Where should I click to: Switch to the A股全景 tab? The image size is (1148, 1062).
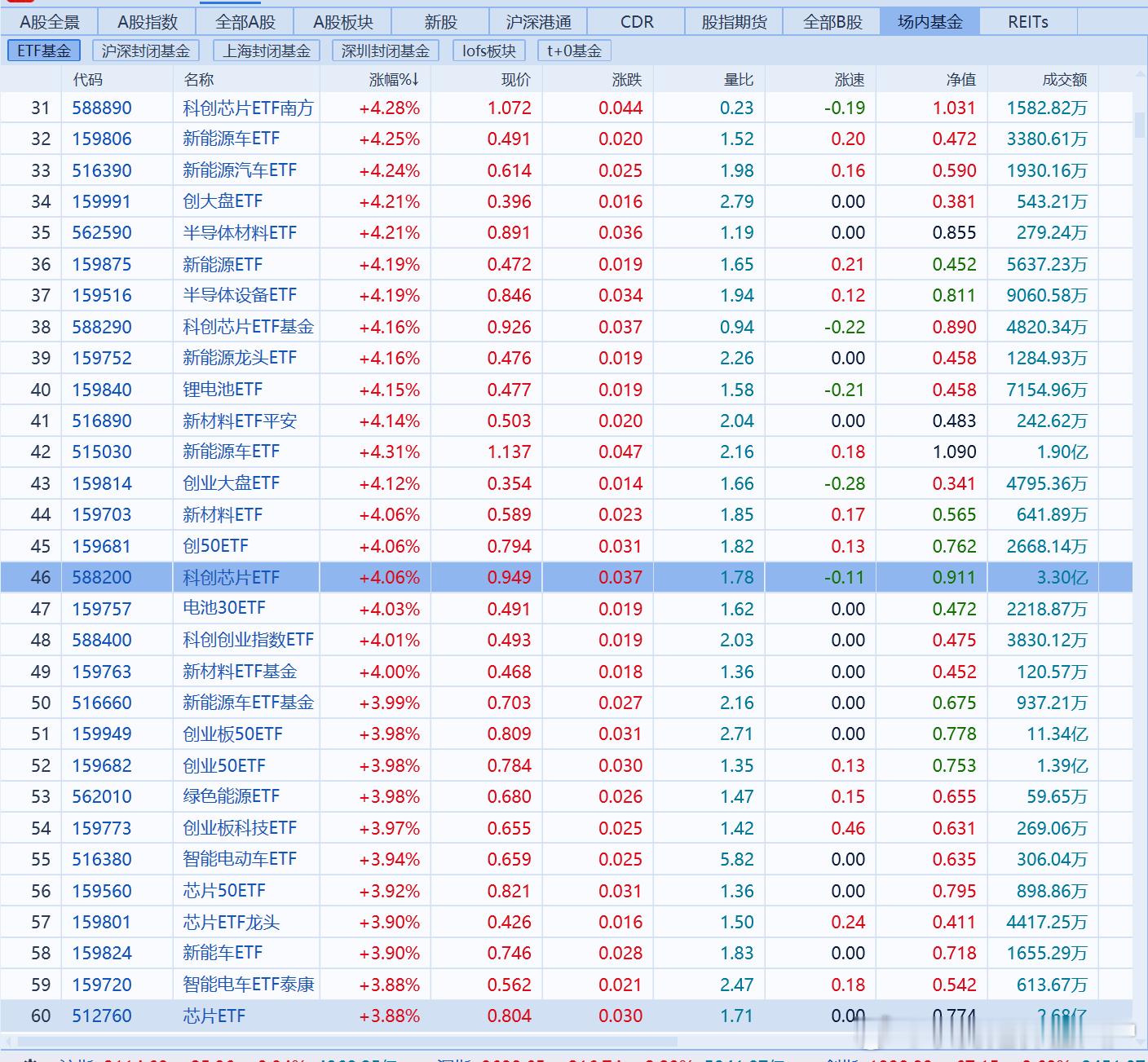50,22
